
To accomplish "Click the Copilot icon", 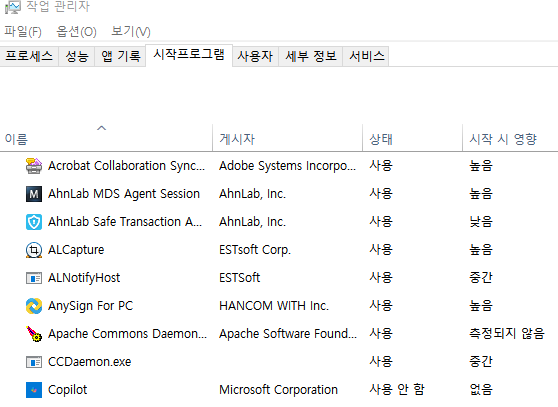I will (34, 390).
